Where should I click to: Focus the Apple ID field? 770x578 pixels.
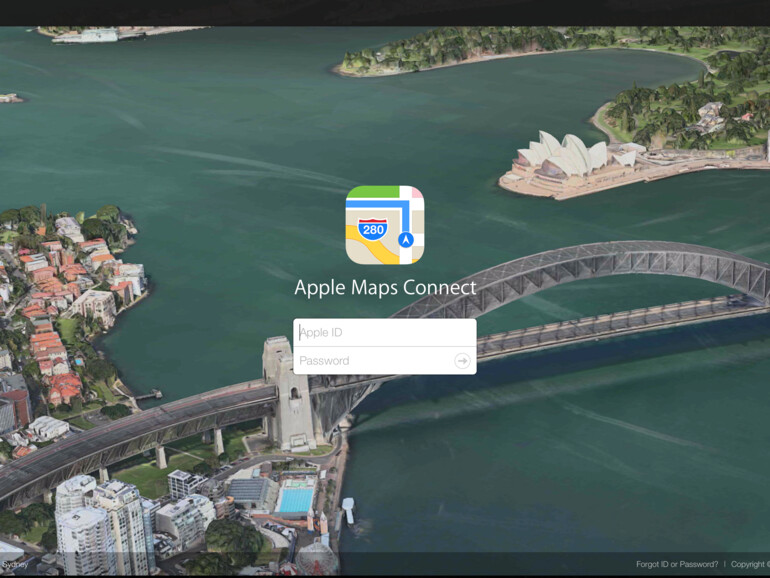coord(385,332)
